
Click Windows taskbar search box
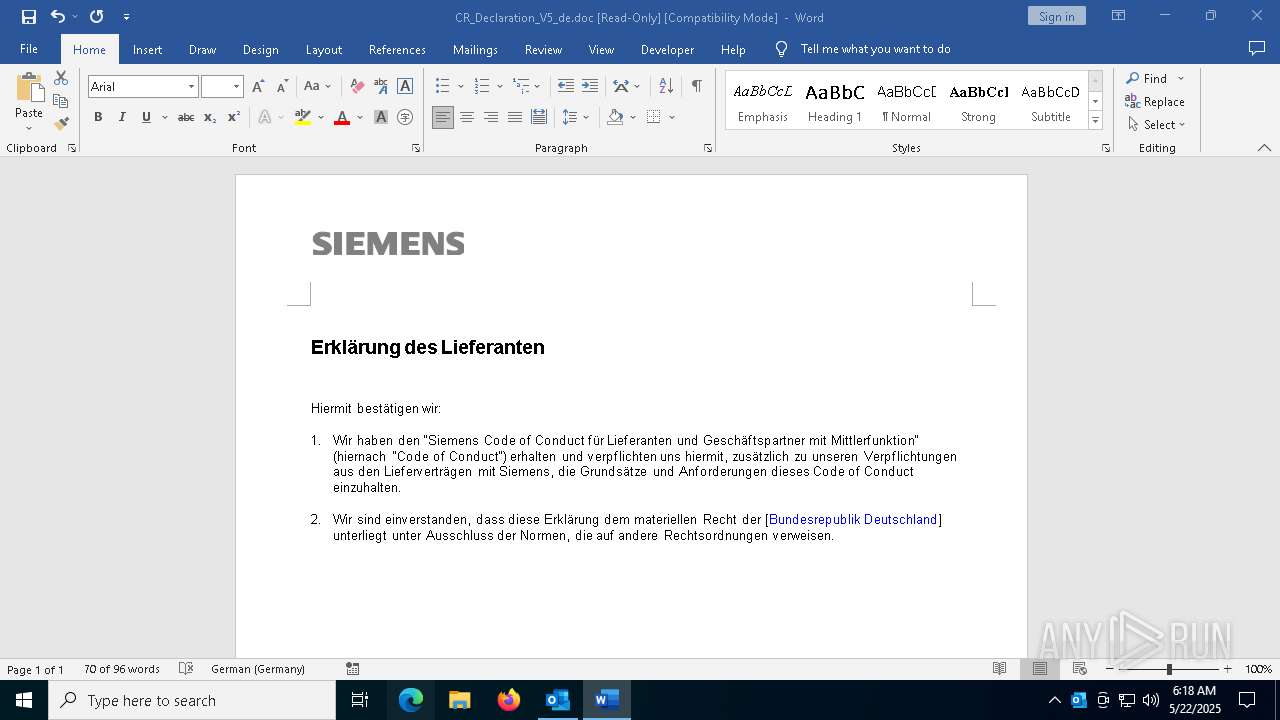pos(192,700)
